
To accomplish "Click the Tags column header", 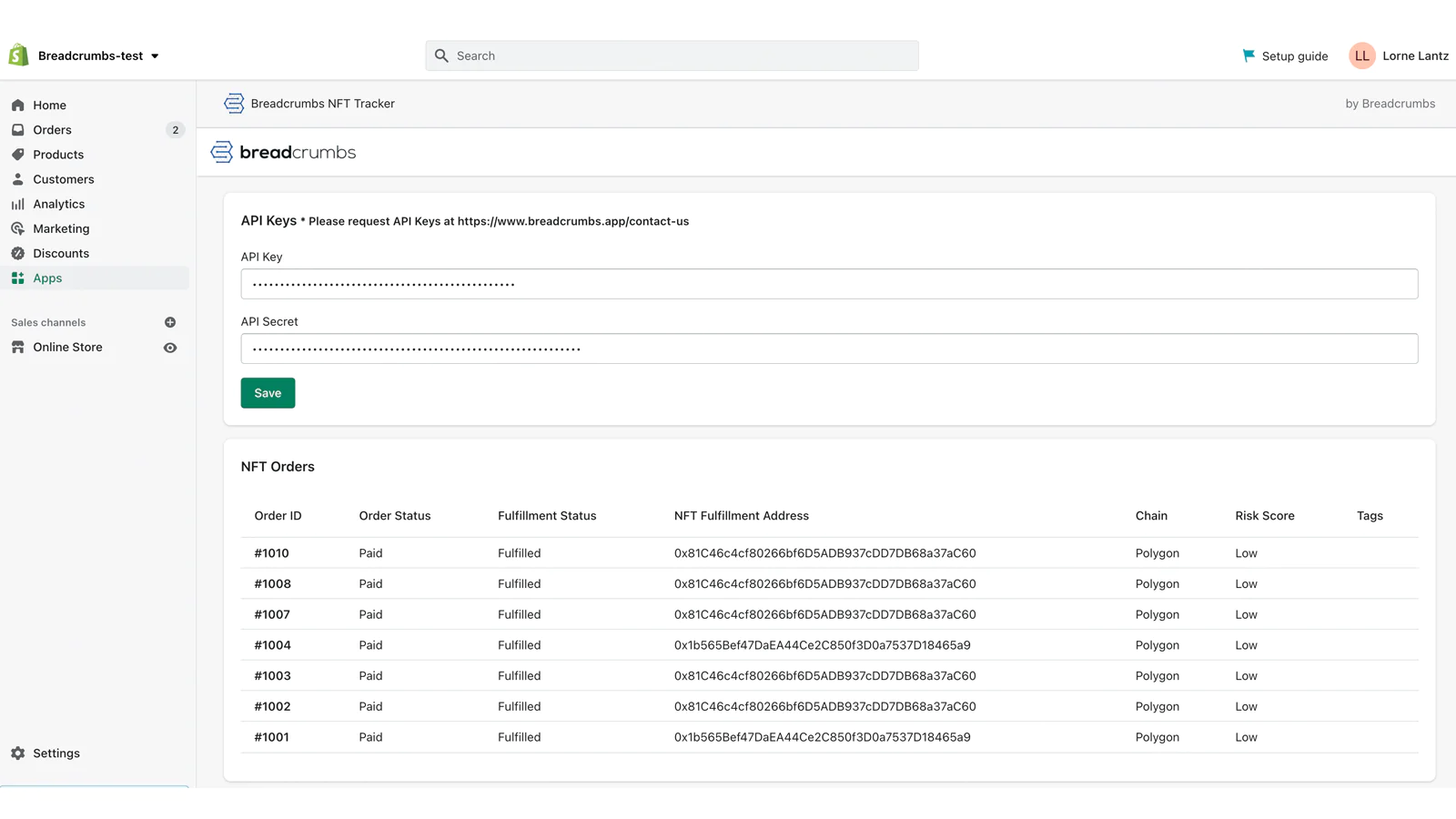I will pyautogui.click(x=1370, y=516).
